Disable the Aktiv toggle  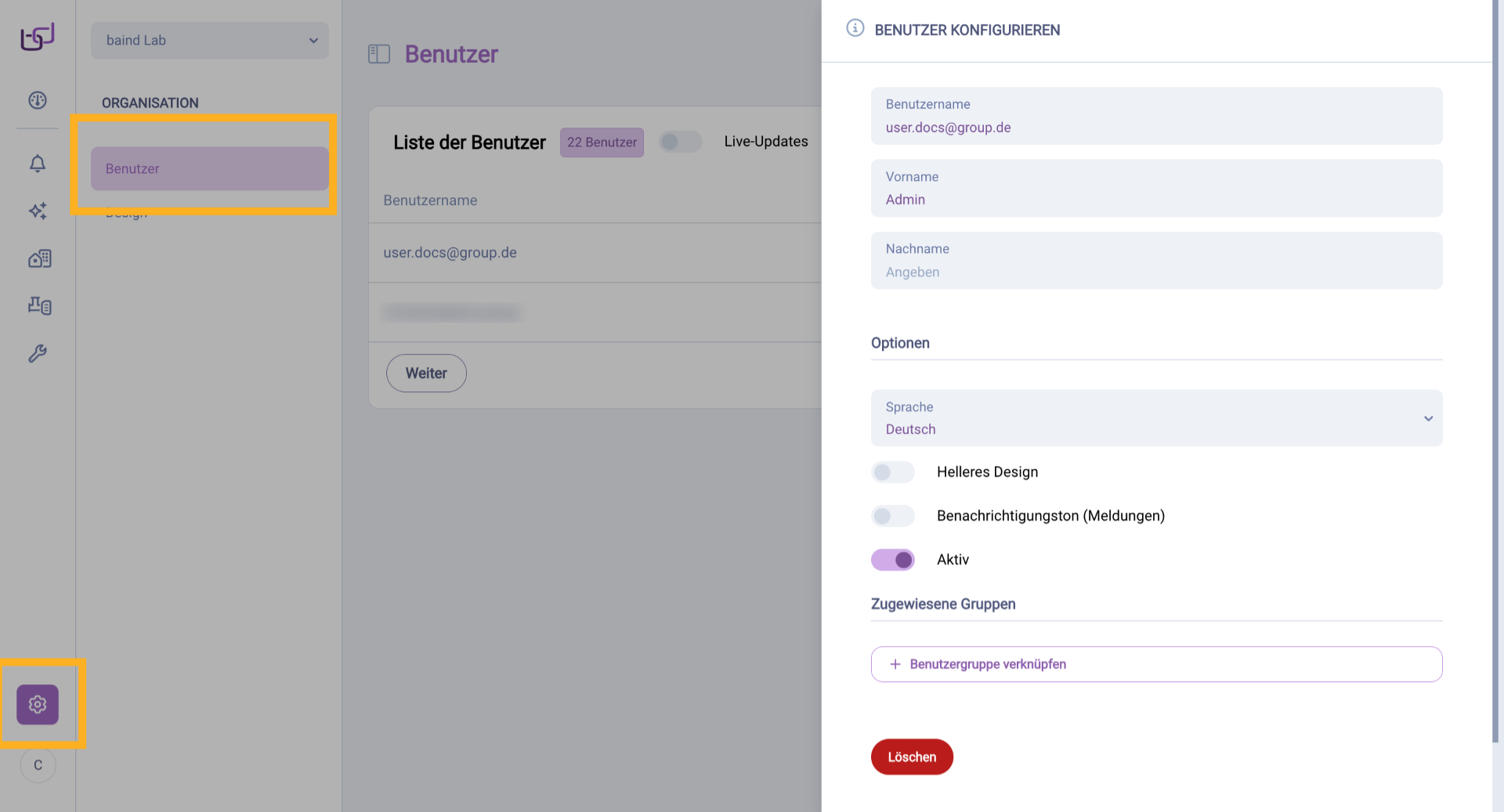click(892, 560)
